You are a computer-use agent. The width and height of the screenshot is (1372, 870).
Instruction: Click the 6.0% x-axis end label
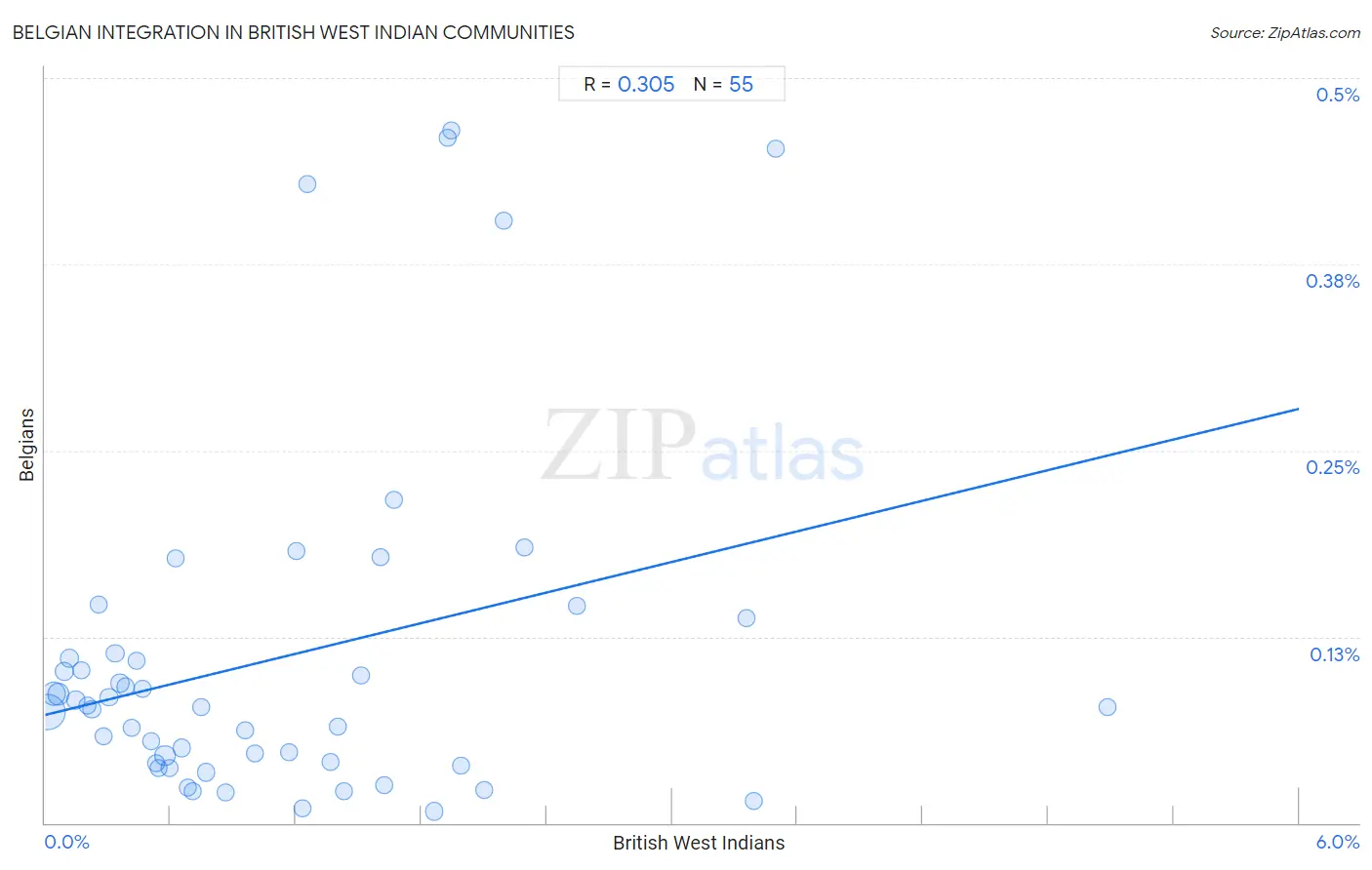pyautogui.click(x=1337, y=842)
